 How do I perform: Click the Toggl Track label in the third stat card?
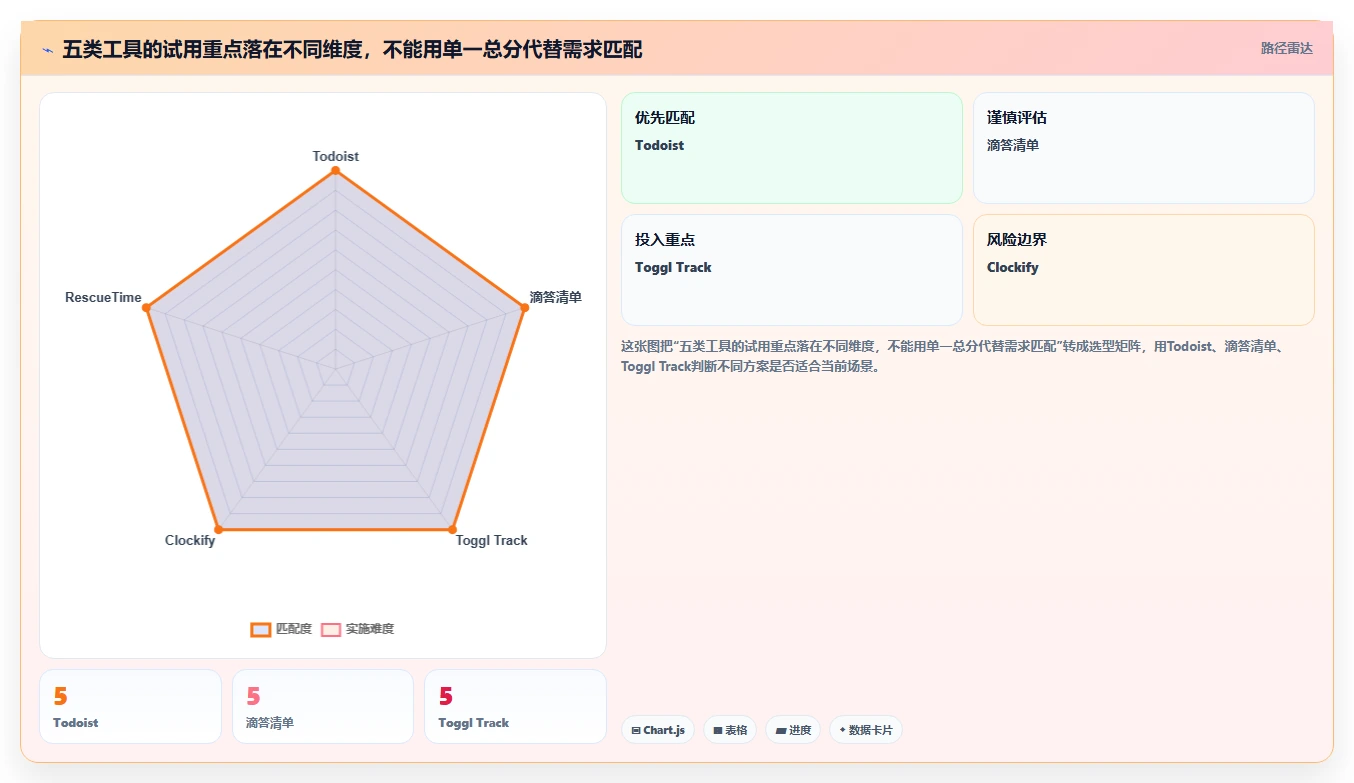474,722
